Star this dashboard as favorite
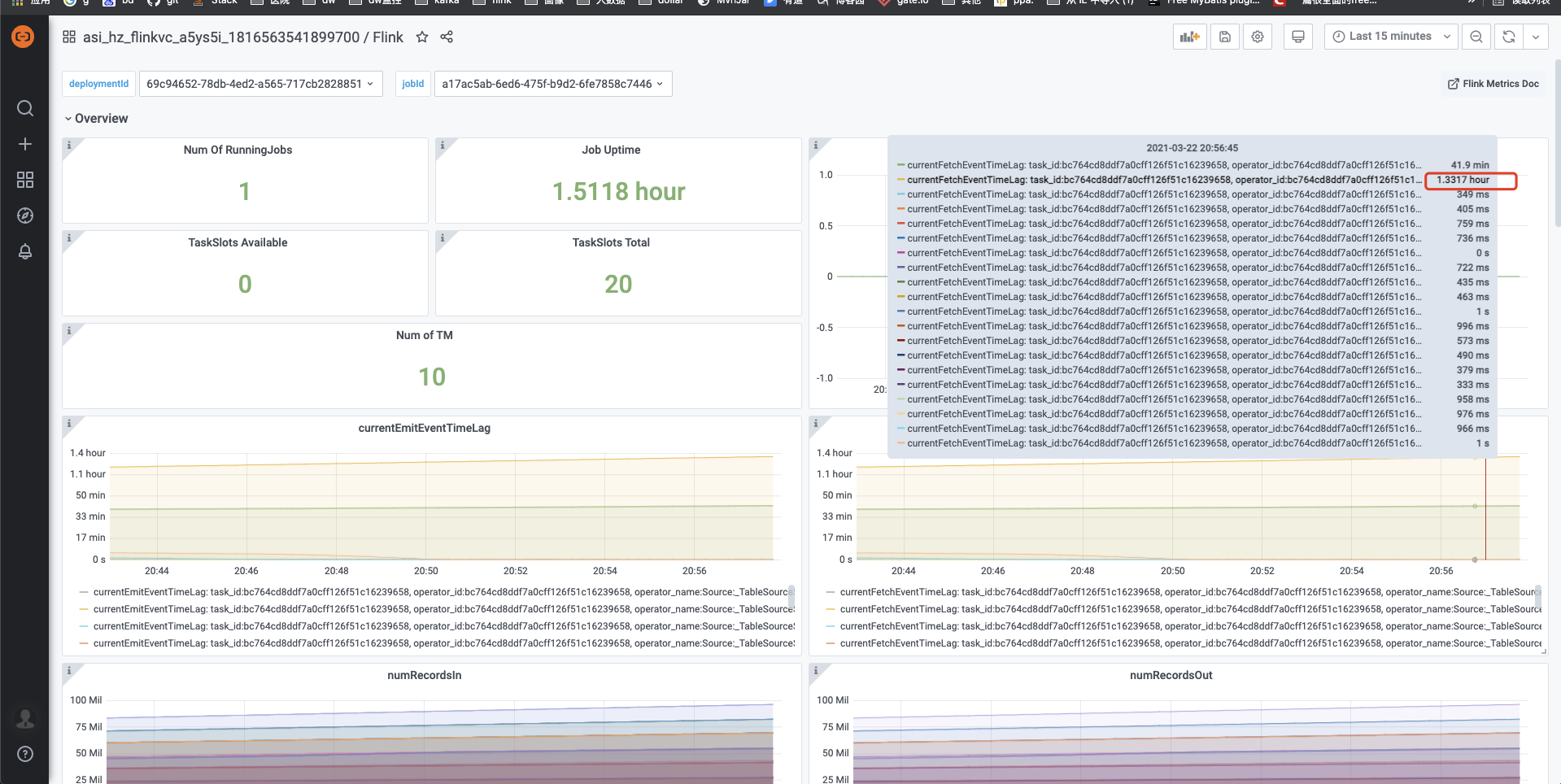This screenshot has height=784, width=1561. coord(422,37)
